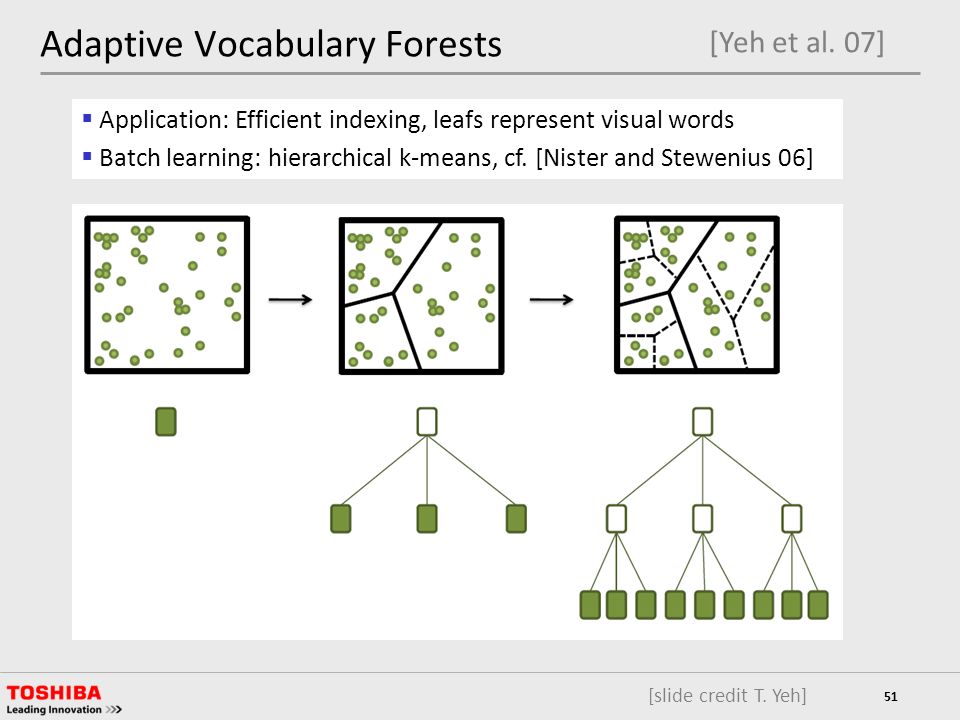Select the three-region partitioned box
The height and width of the screenshot is (720, 960).
click(421, 295)
